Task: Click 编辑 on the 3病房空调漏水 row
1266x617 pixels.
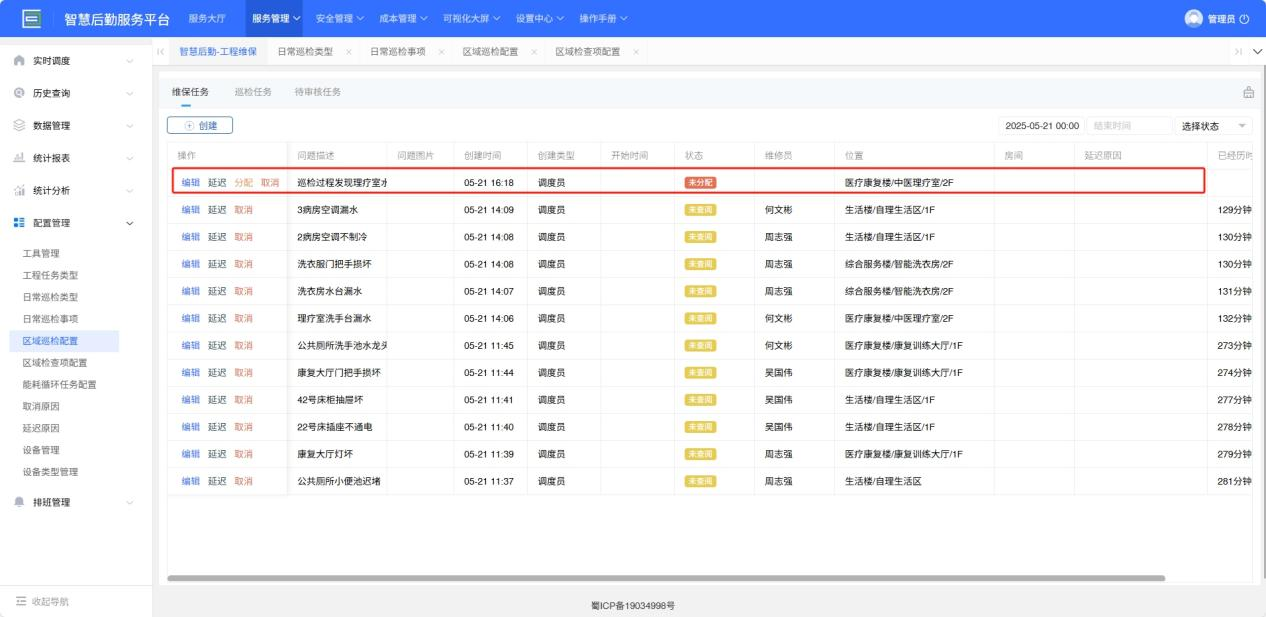Action: pos(191,210)
